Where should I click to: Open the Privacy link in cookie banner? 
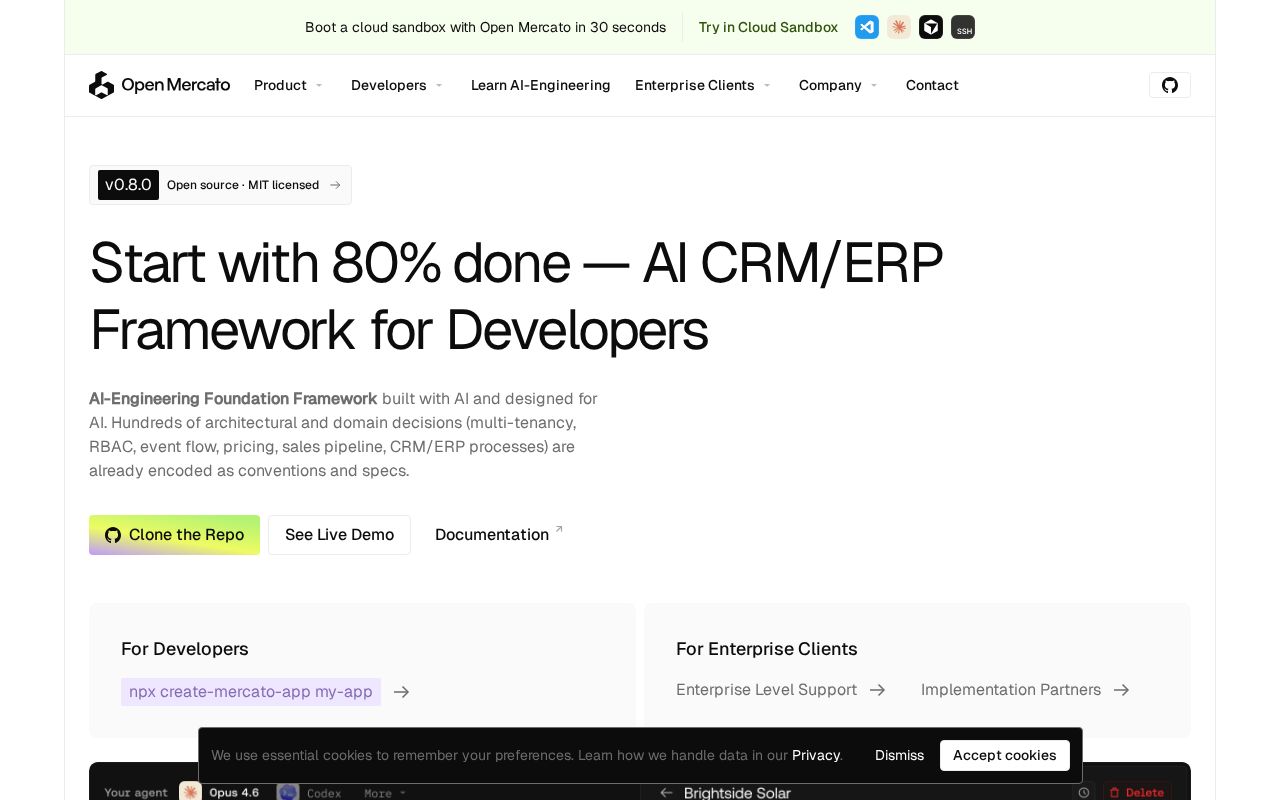pos(816,755)
